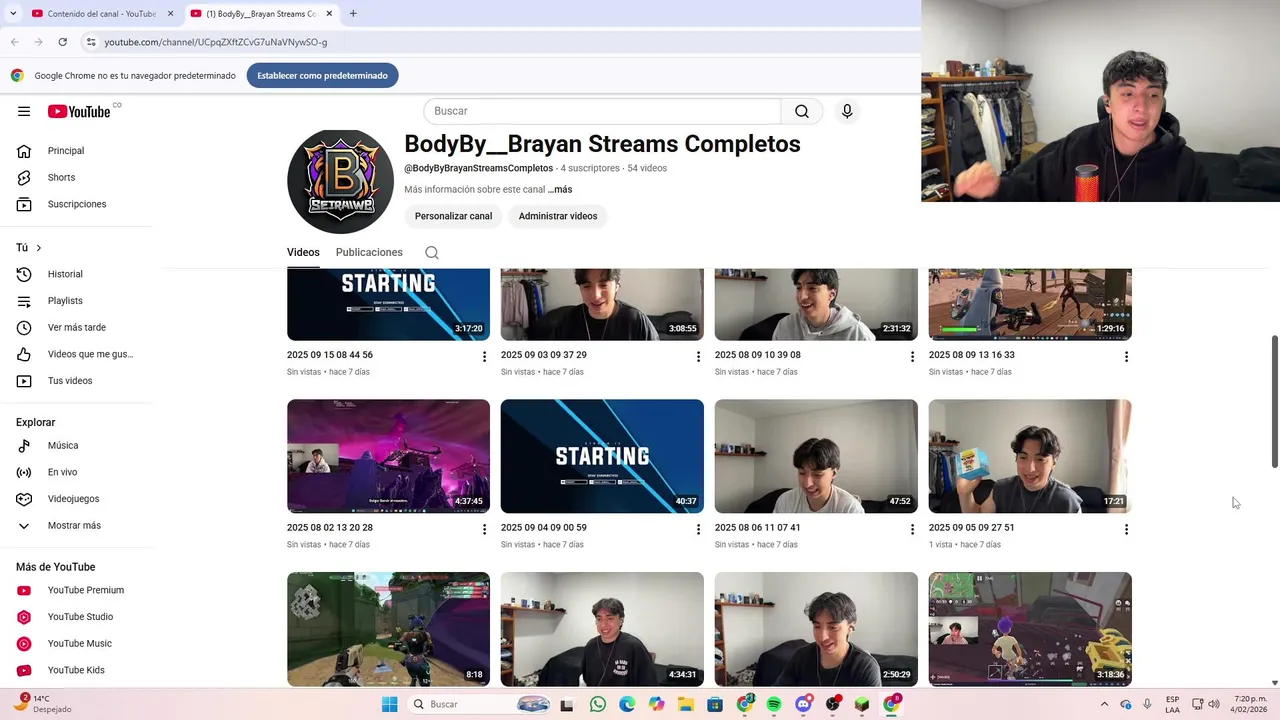This screenshot has height=720, width=1280.
Task: Open the 17:21 video thumbnail
Action: coord(1030,456)
